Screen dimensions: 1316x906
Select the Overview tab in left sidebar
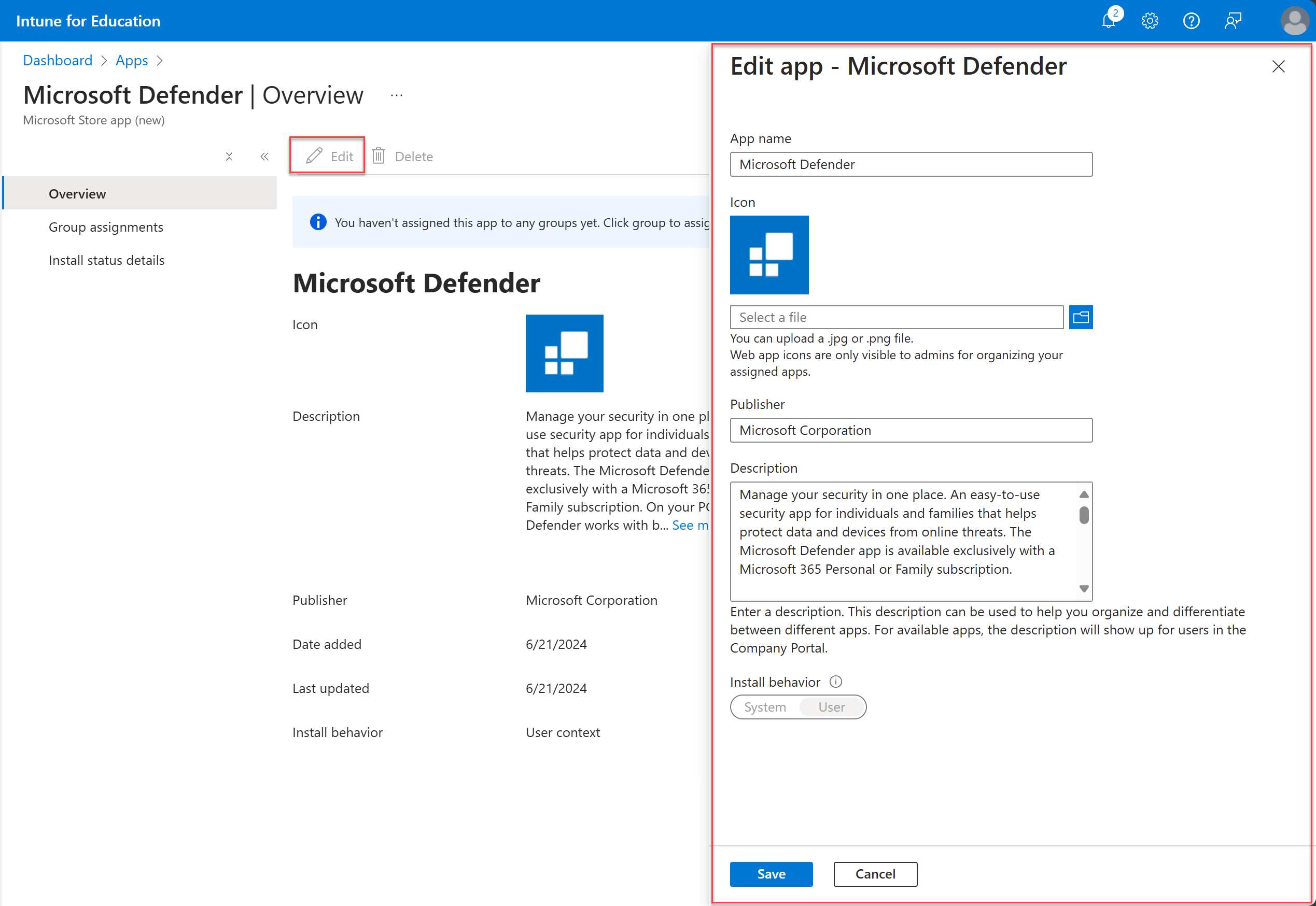(x=77, y=194)
